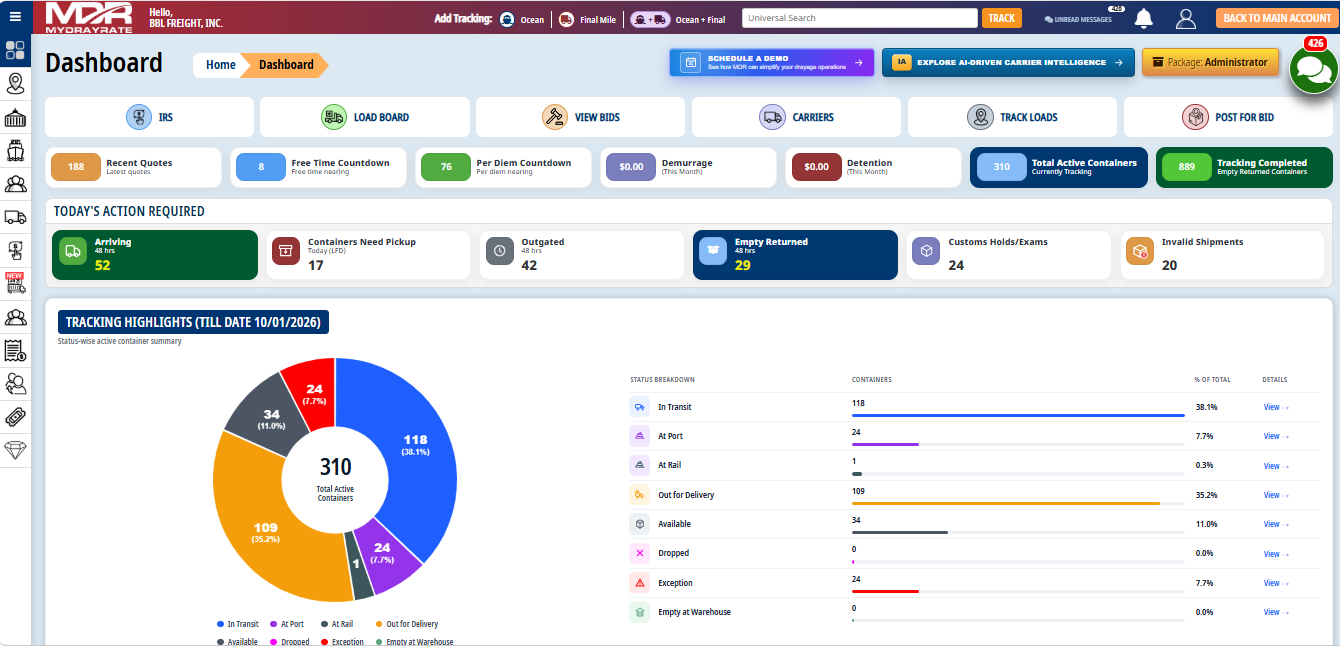Click the Final Mile truck icon
The height and width of the screenshot is (646, 1340).
point(566,18)
